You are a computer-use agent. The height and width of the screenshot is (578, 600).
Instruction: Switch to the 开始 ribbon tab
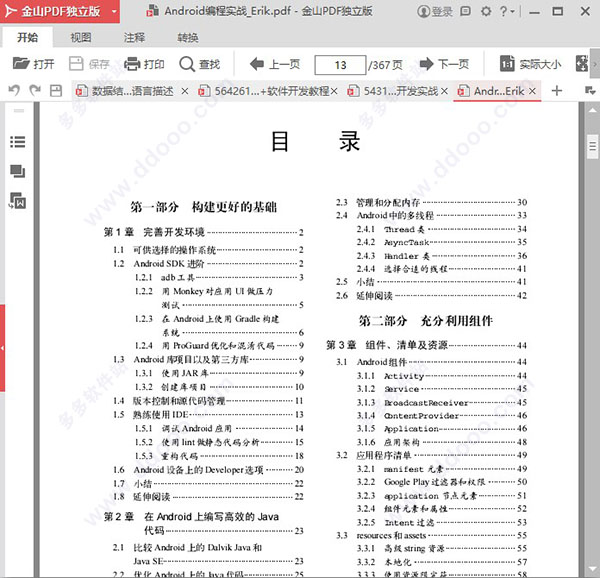point(28,37)
